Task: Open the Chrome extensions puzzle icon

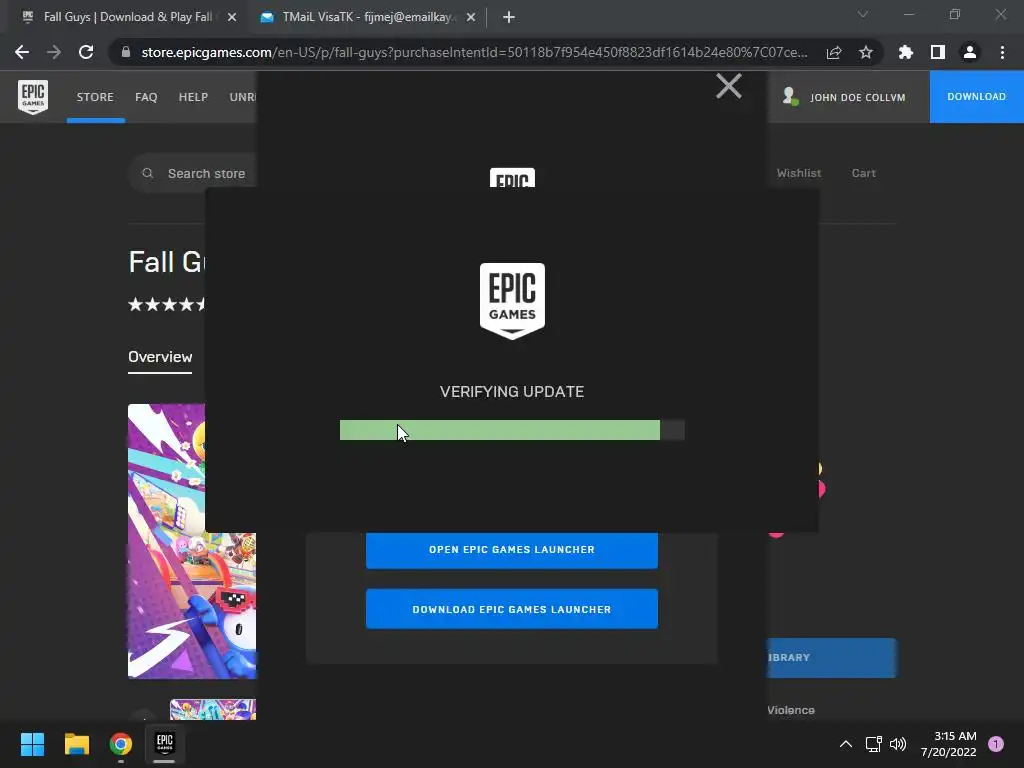Action: point(905,52)
